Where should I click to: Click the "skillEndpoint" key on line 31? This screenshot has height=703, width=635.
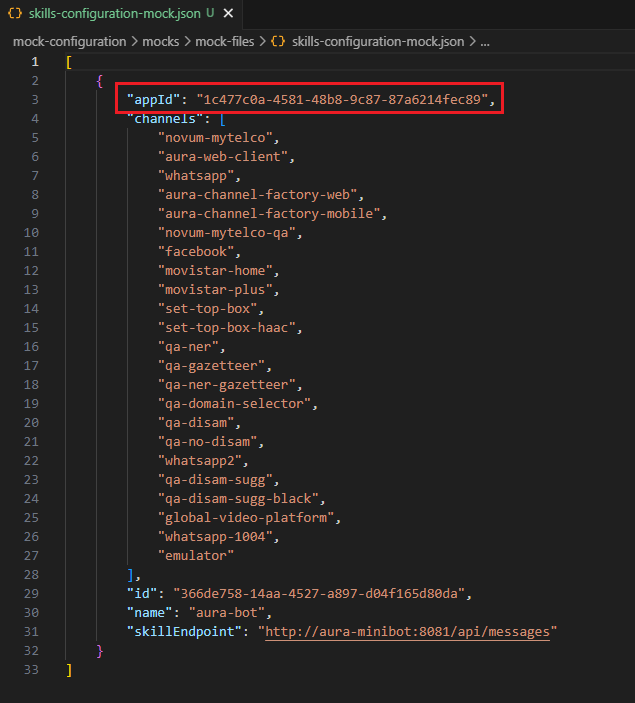point(184,632)
